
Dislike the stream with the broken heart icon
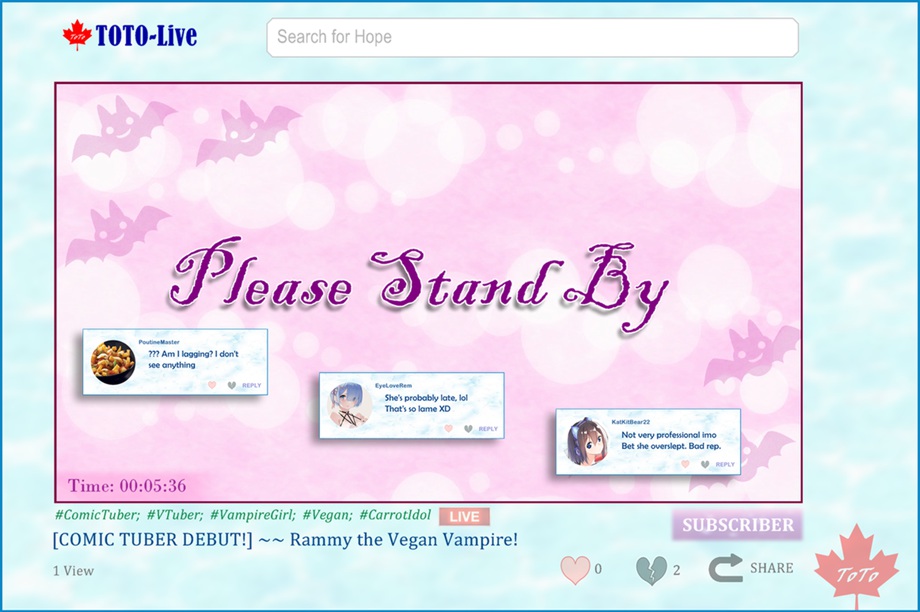651,570
